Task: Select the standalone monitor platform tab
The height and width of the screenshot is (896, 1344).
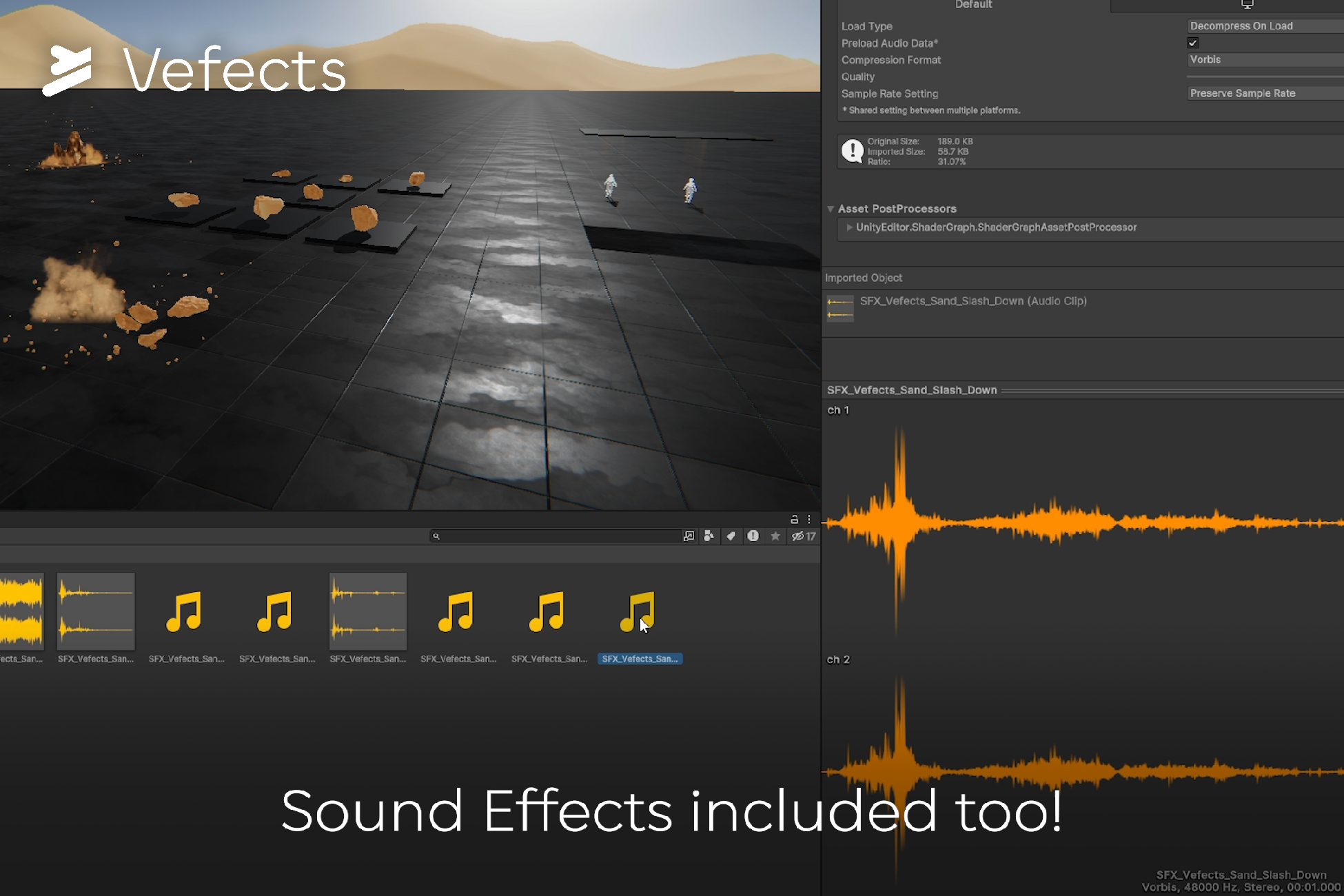Action: coord(1247,5)
